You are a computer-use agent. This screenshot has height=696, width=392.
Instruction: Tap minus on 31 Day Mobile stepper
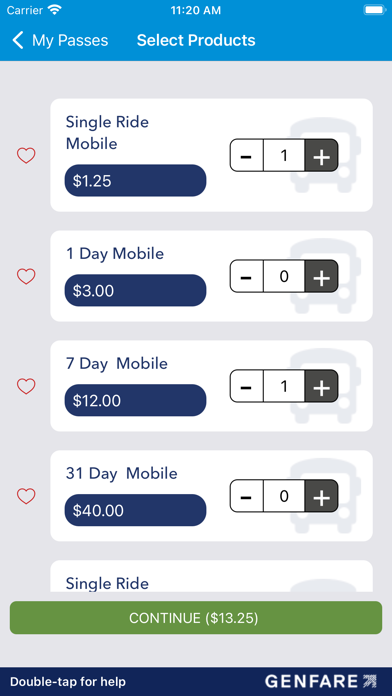(246, 496)
